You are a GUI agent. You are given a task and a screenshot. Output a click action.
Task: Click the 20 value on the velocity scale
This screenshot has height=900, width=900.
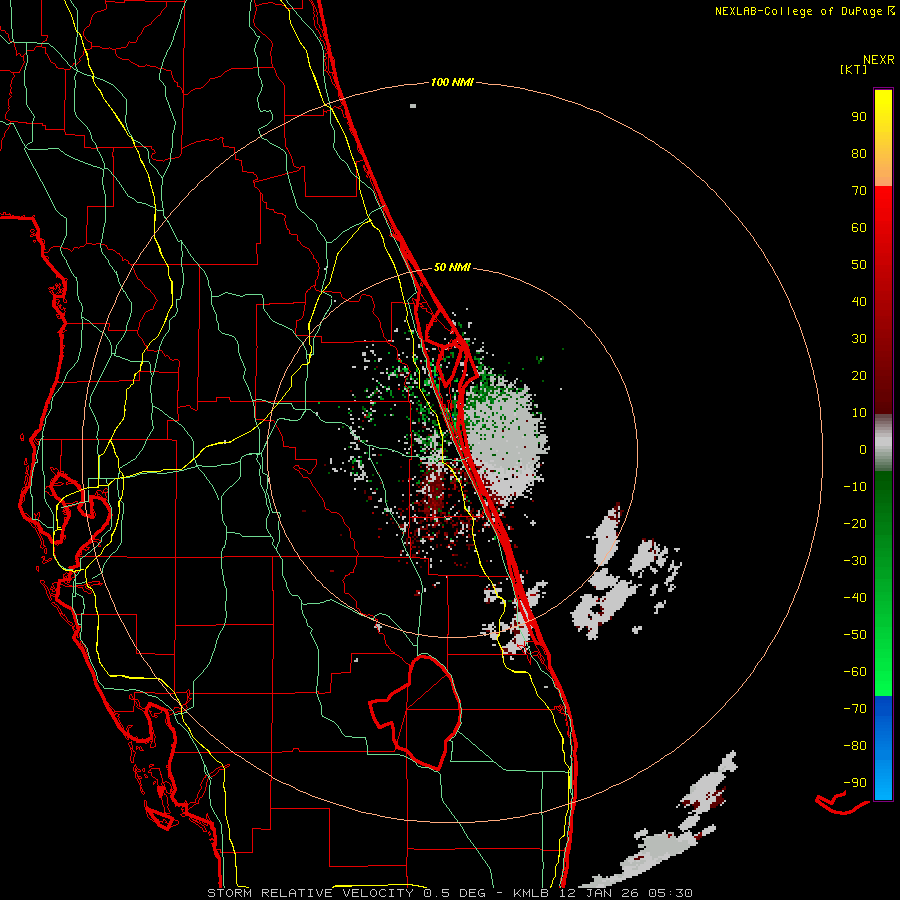pyautogui.click(x=859, y=375)
